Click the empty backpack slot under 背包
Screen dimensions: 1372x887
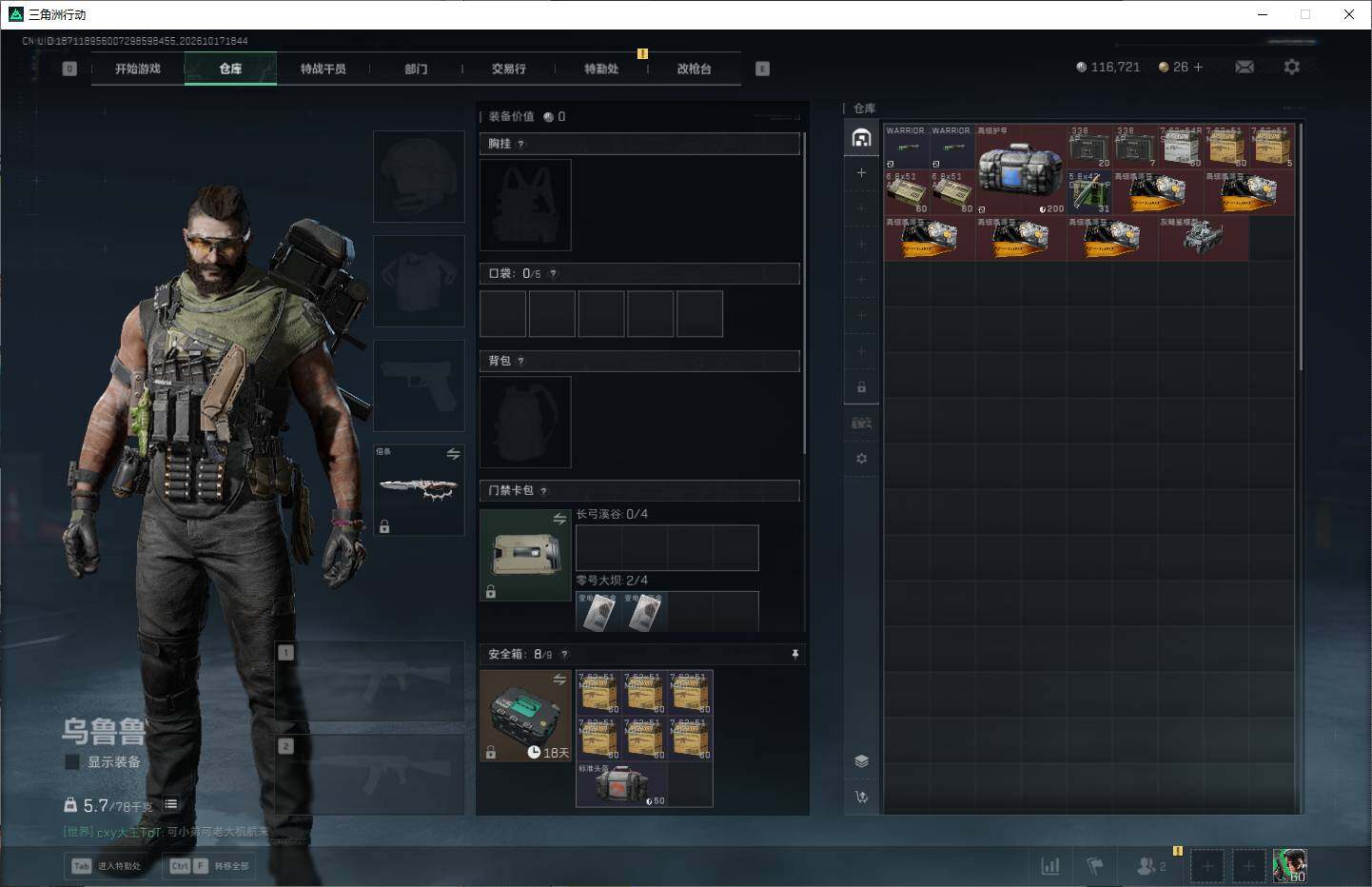tap(525, 422)
